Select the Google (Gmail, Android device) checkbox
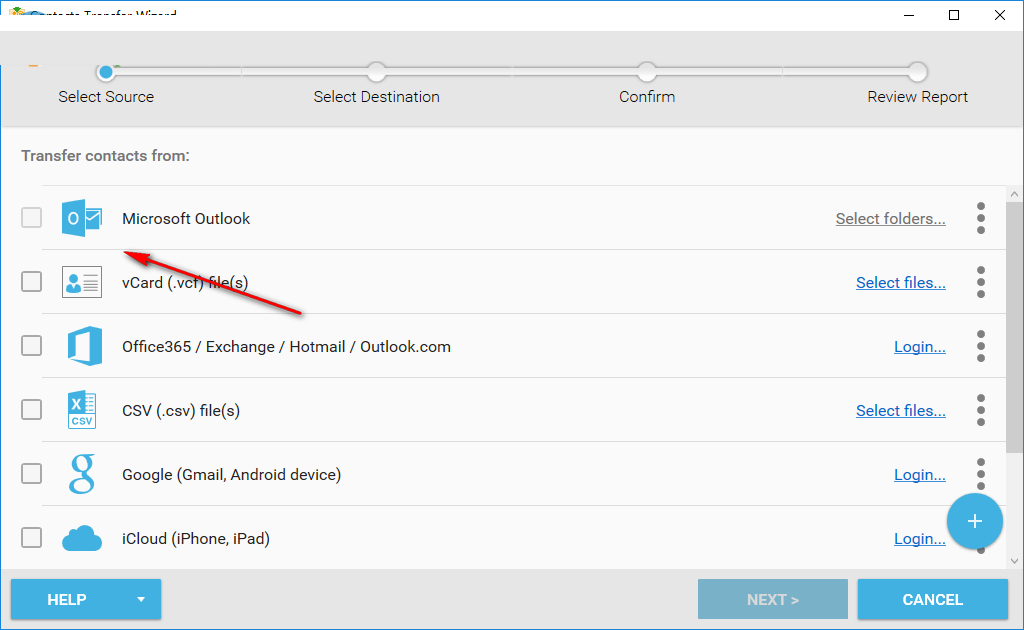 point(31,473)
